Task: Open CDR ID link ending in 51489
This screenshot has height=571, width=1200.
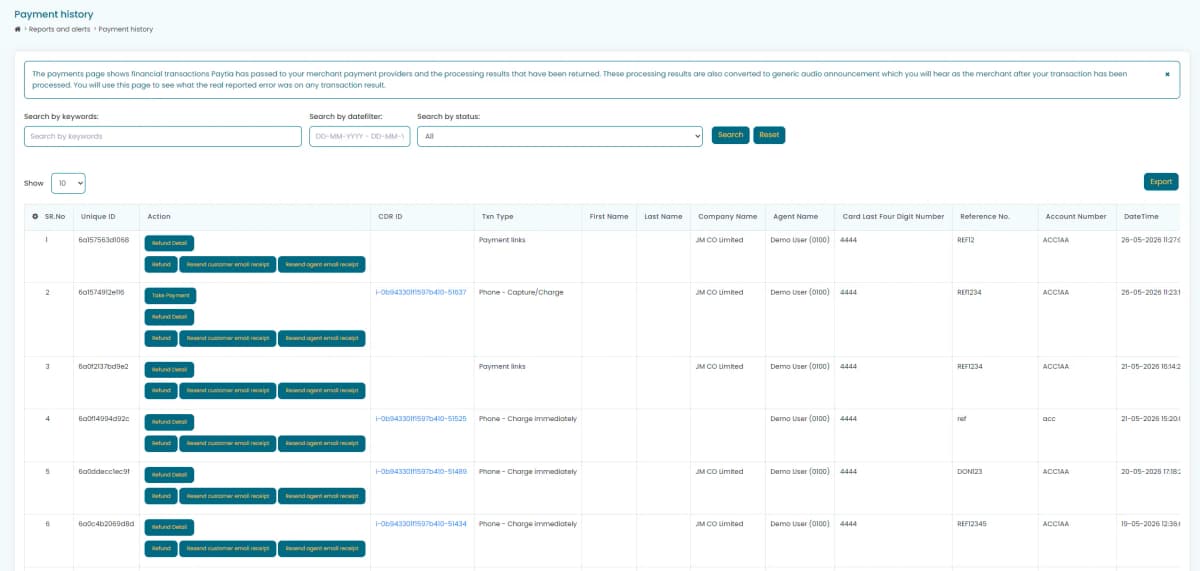Action: tap(421, 472)
